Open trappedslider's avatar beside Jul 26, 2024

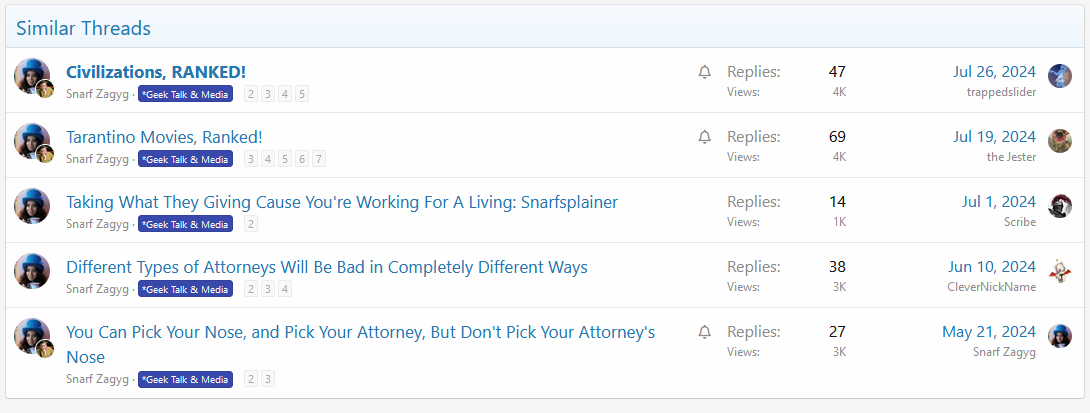tap(1060, 76)
